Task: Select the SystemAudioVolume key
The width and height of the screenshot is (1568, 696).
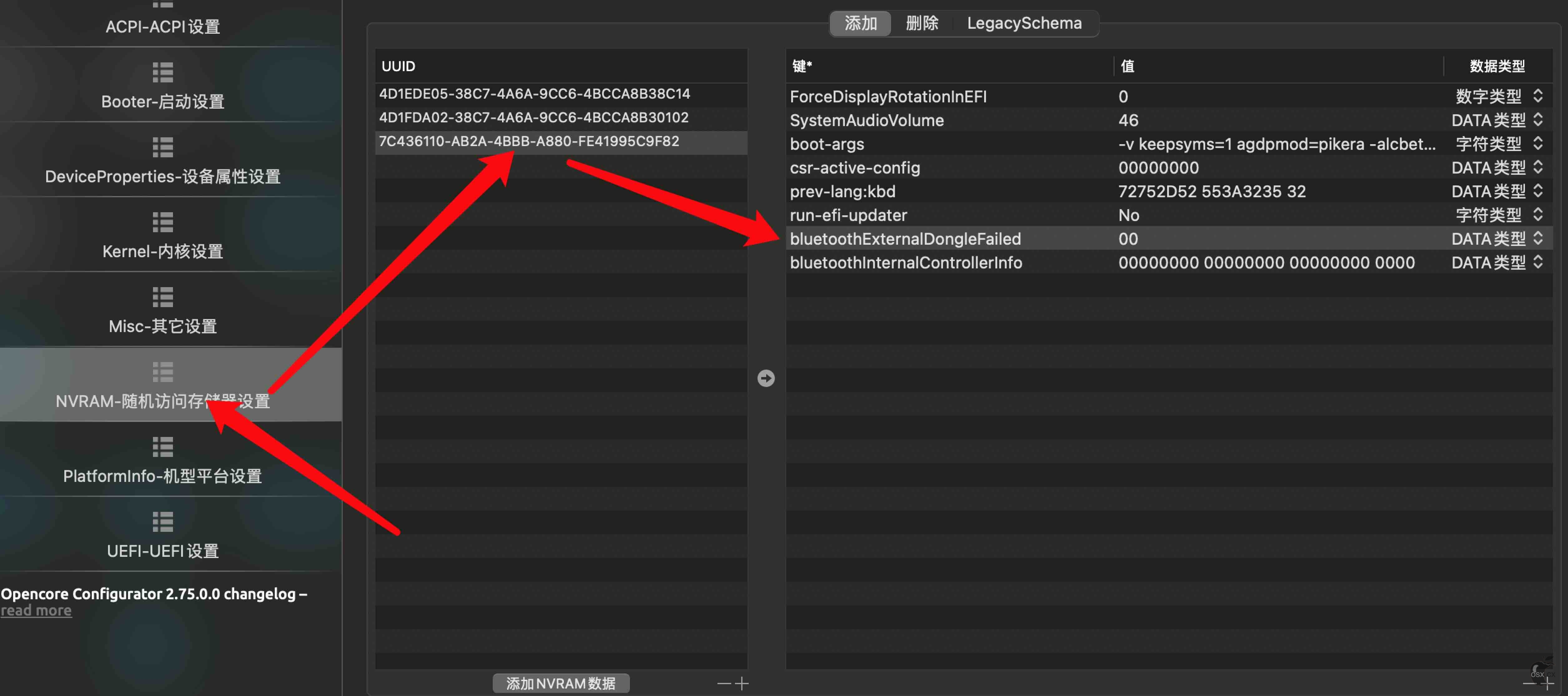Action: [x=867, y=120]
